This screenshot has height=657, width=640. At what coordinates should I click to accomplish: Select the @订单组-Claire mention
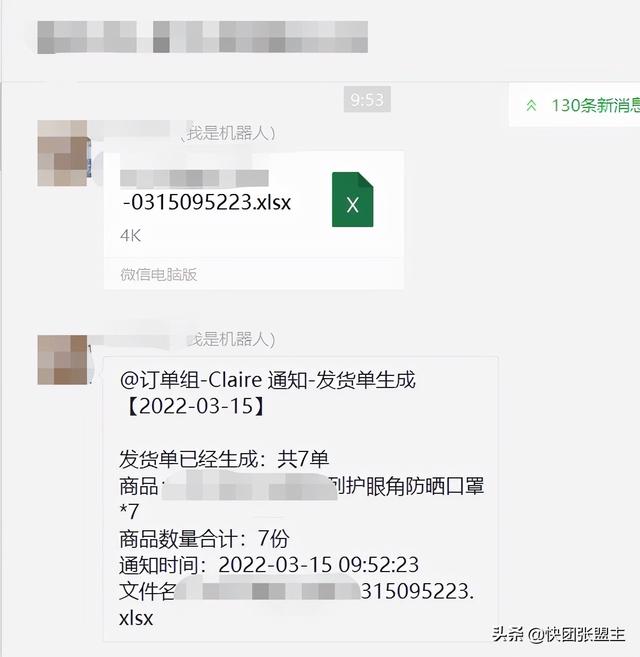click(191, 380)
